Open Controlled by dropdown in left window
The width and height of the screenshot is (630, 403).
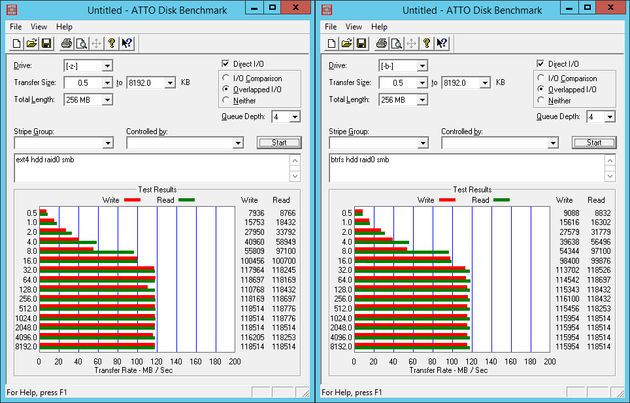click(238, 143)
